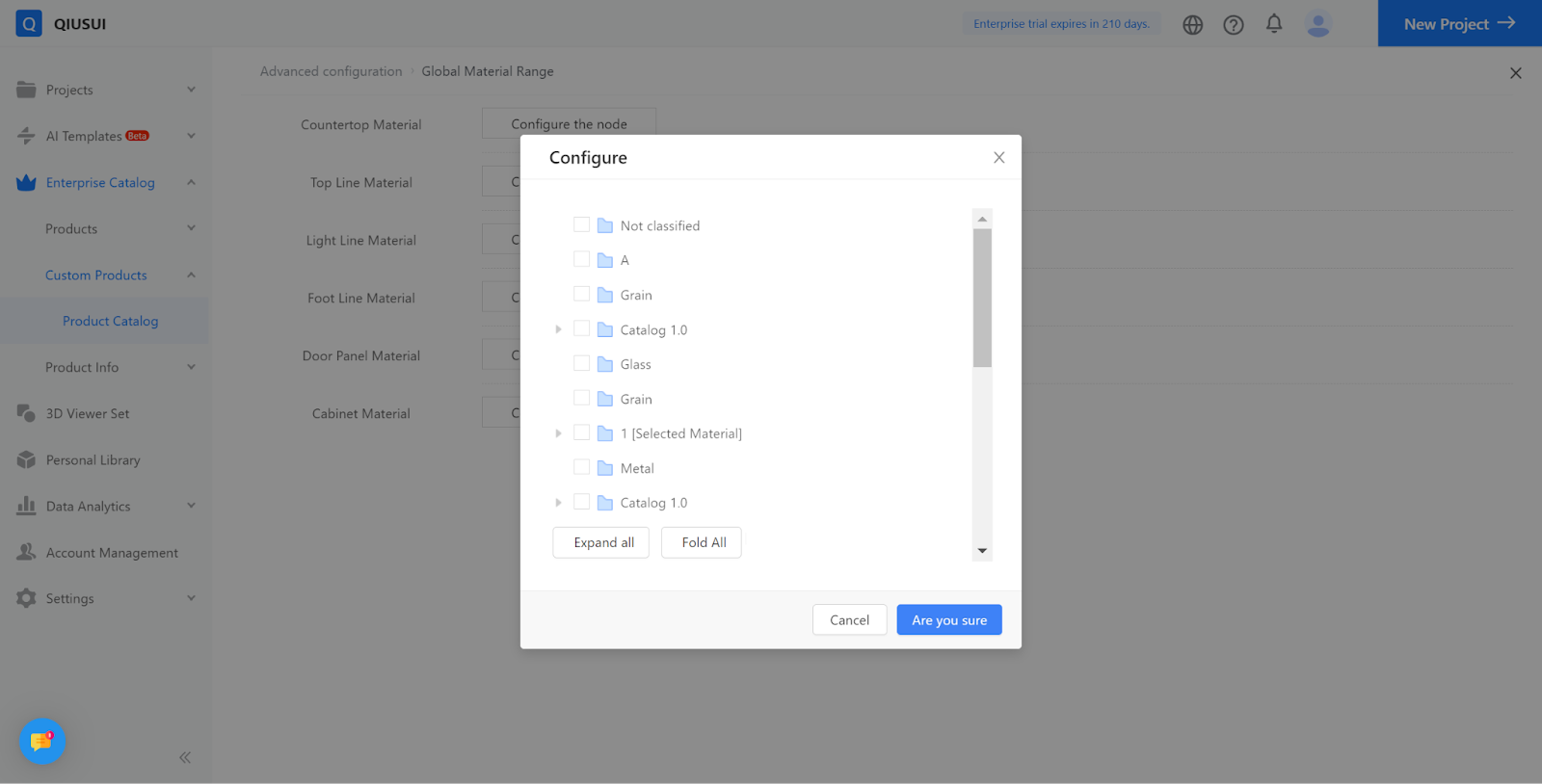The height and width of the screenshot is (784, 1542).
Task: Click the user profile avatar
Action: (1317, 24)
